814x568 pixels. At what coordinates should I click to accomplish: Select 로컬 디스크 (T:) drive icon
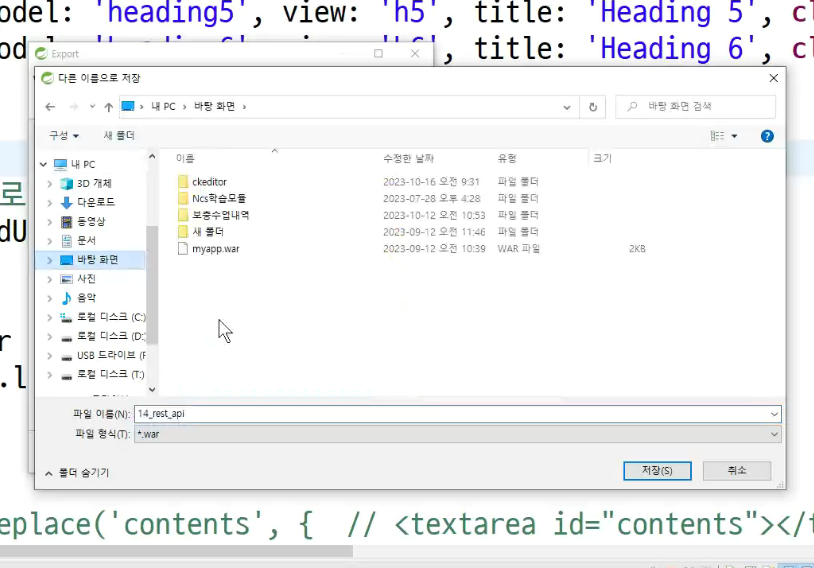66,375
